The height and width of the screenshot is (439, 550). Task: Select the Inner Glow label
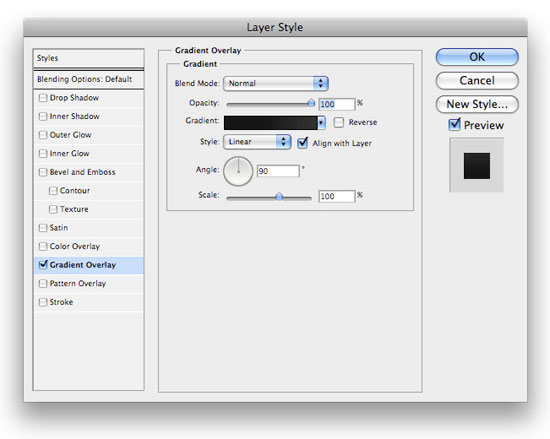[69, 153]
